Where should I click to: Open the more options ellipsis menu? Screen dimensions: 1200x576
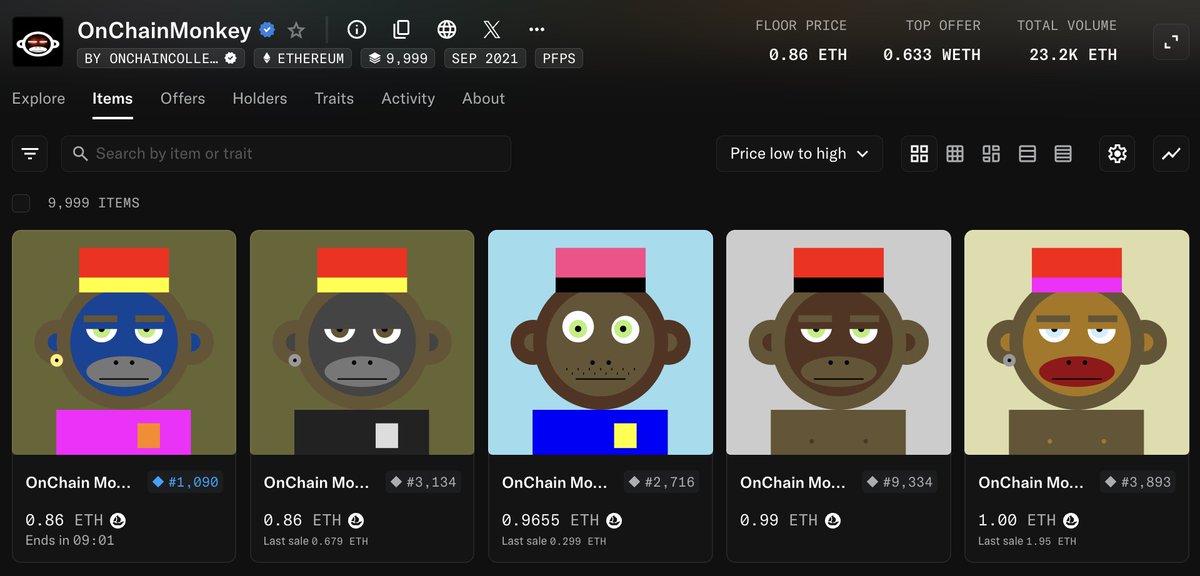tap(537, 30)
